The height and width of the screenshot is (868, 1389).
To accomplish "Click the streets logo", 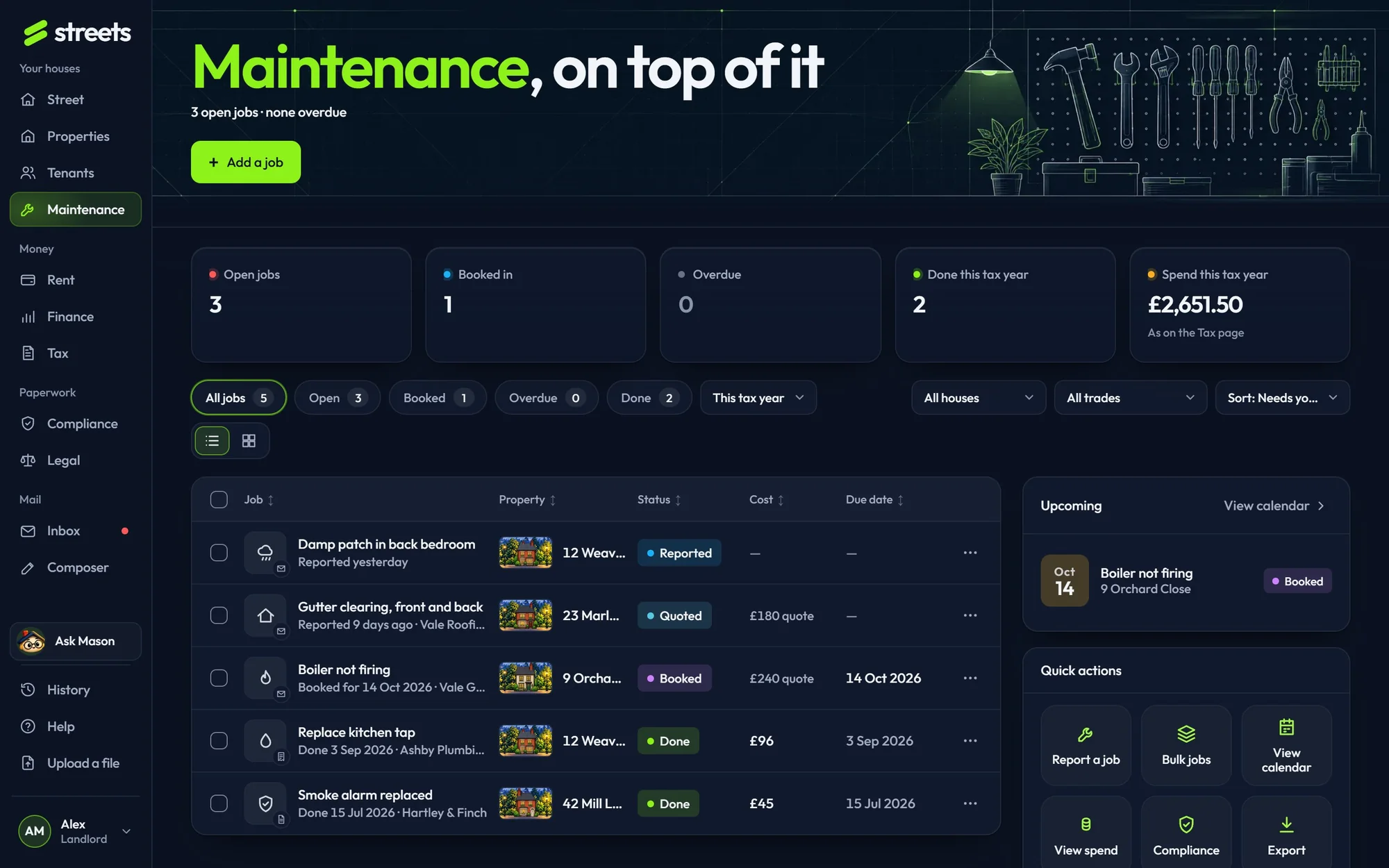I will click(76, 32).
